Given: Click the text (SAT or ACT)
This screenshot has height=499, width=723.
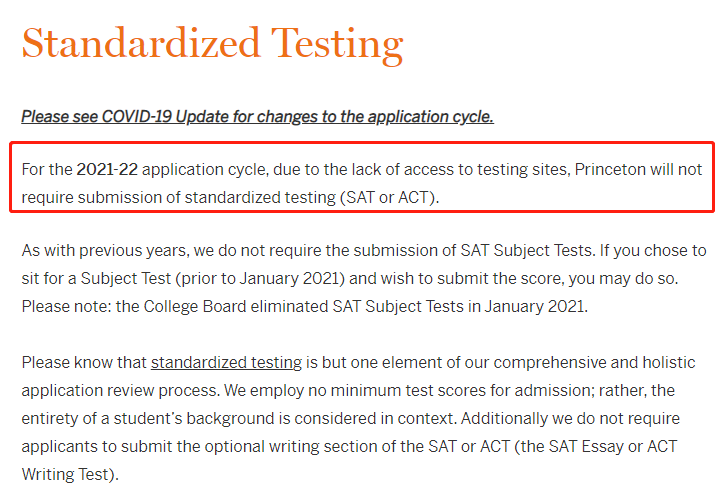Looking at the screenshot, I should (x=389, y=198).
